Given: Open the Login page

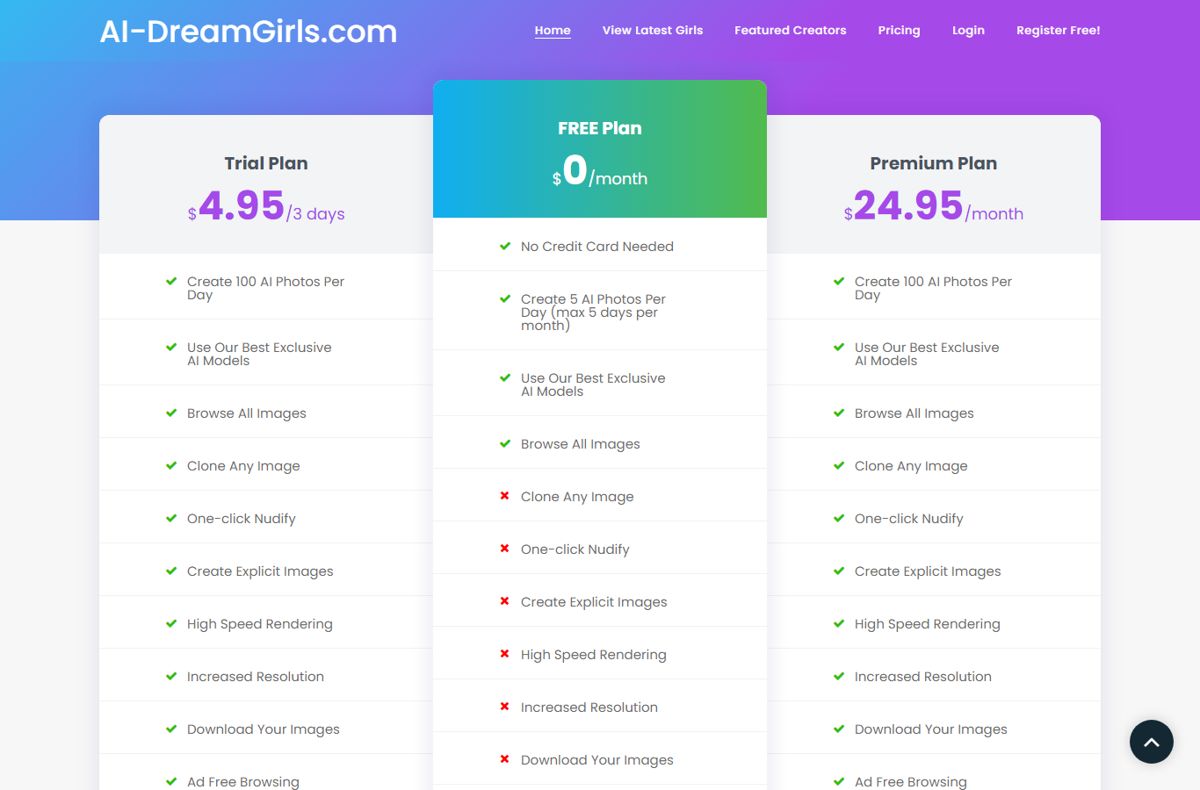Looking at the screenshot, I should click(x=968, y=30).
